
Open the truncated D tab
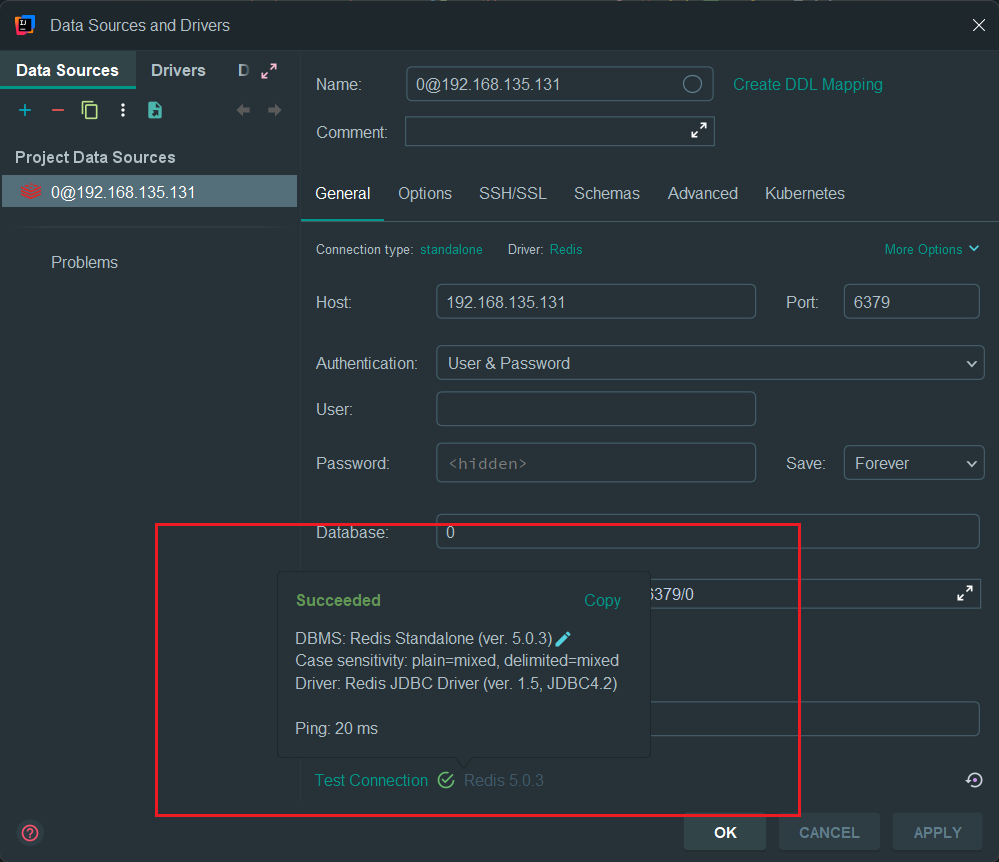pos(243,70)
